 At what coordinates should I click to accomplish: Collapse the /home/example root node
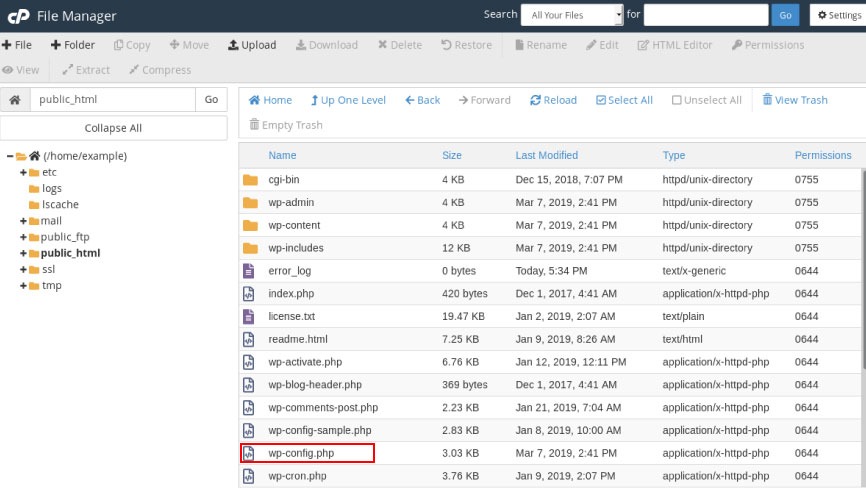point(9,156)
